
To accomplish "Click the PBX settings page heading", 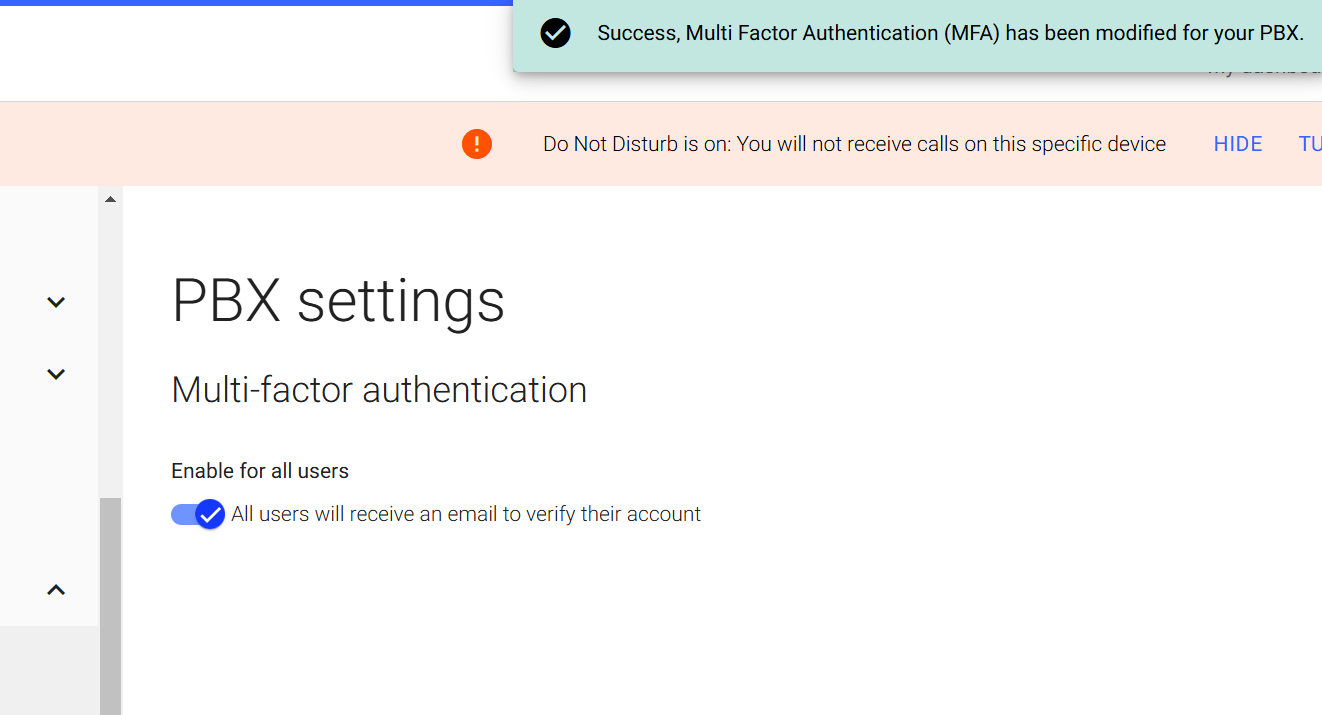I will click(338, 300).
